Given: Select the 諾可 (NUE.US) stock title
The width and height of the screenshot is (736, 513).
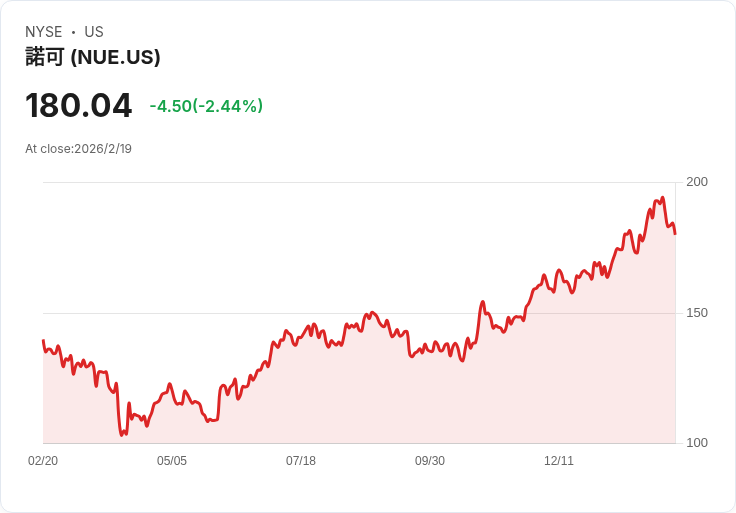Looking at the screenshot, I should tap(93, 57).
